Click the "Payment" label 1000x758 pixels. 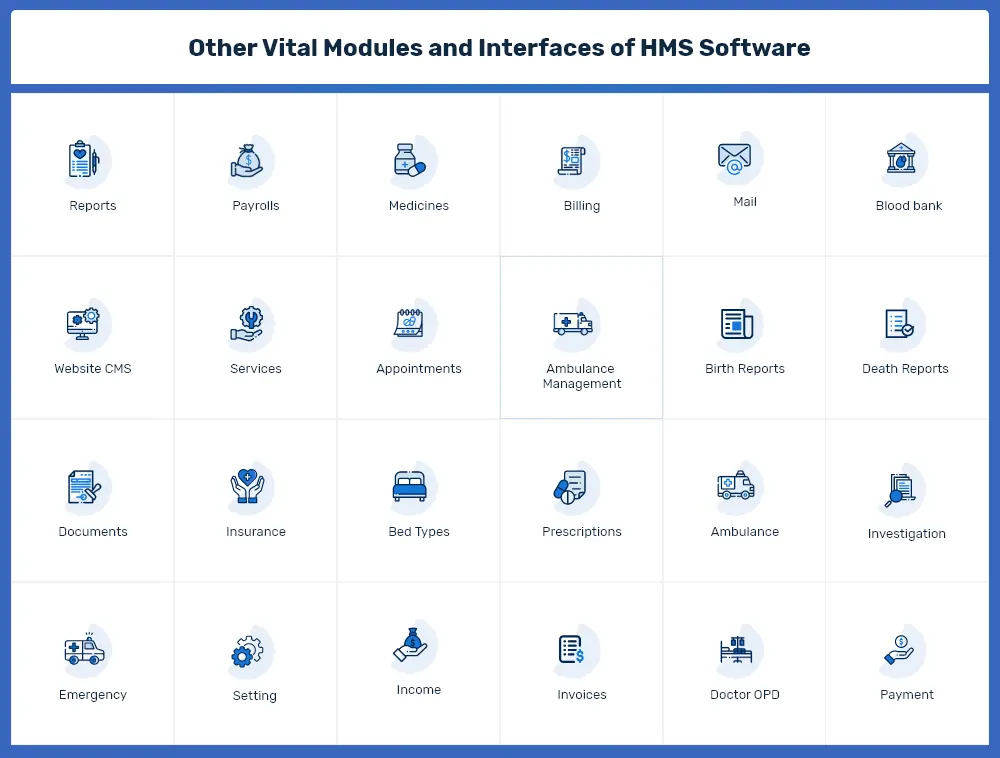[907, 695]
